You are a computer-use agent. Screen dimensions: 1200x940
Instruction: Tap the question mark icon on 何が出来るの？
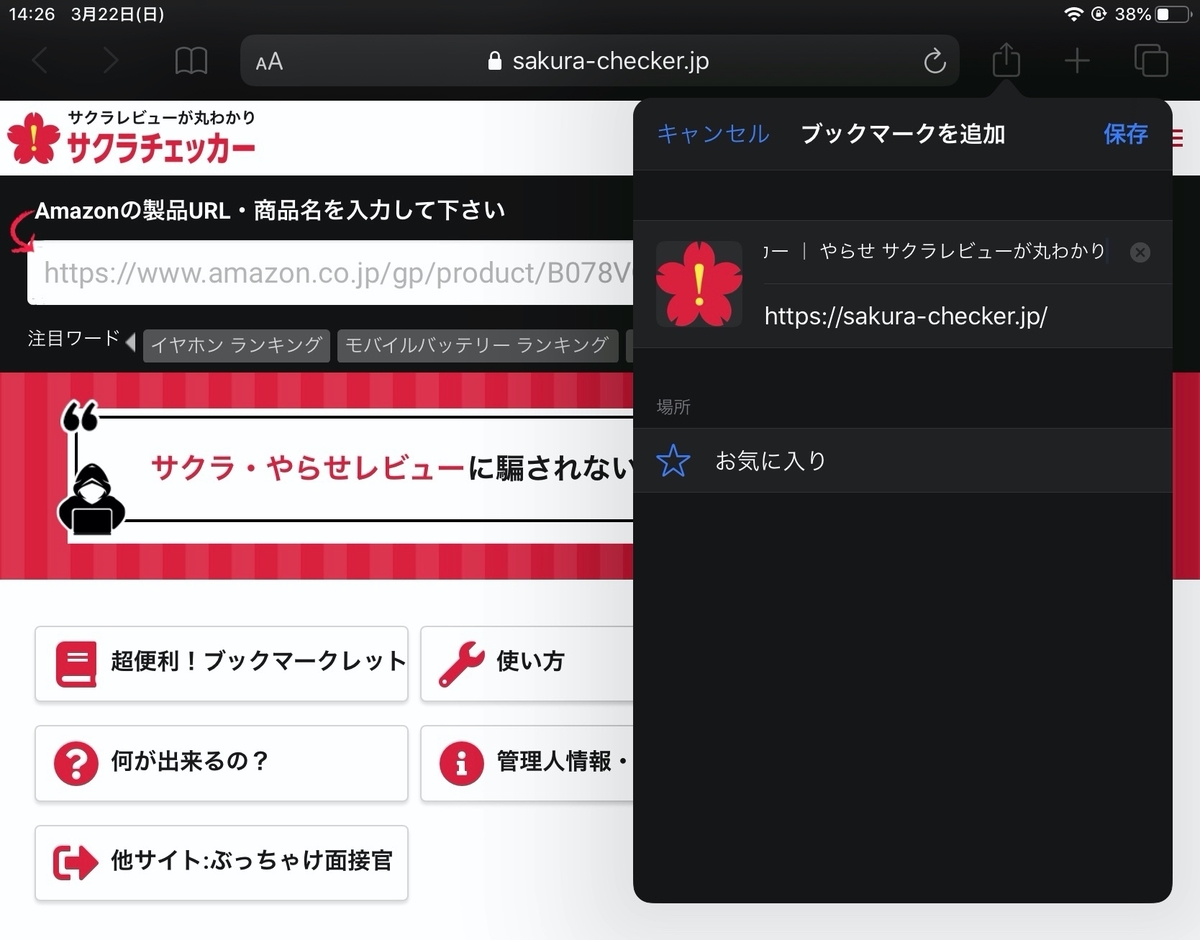75,763
